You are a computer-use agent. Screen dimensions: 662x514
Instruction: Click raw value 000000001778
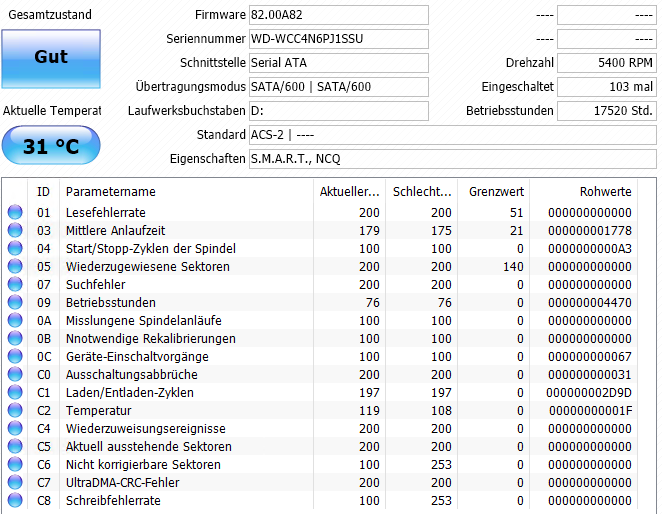(590, 231)
